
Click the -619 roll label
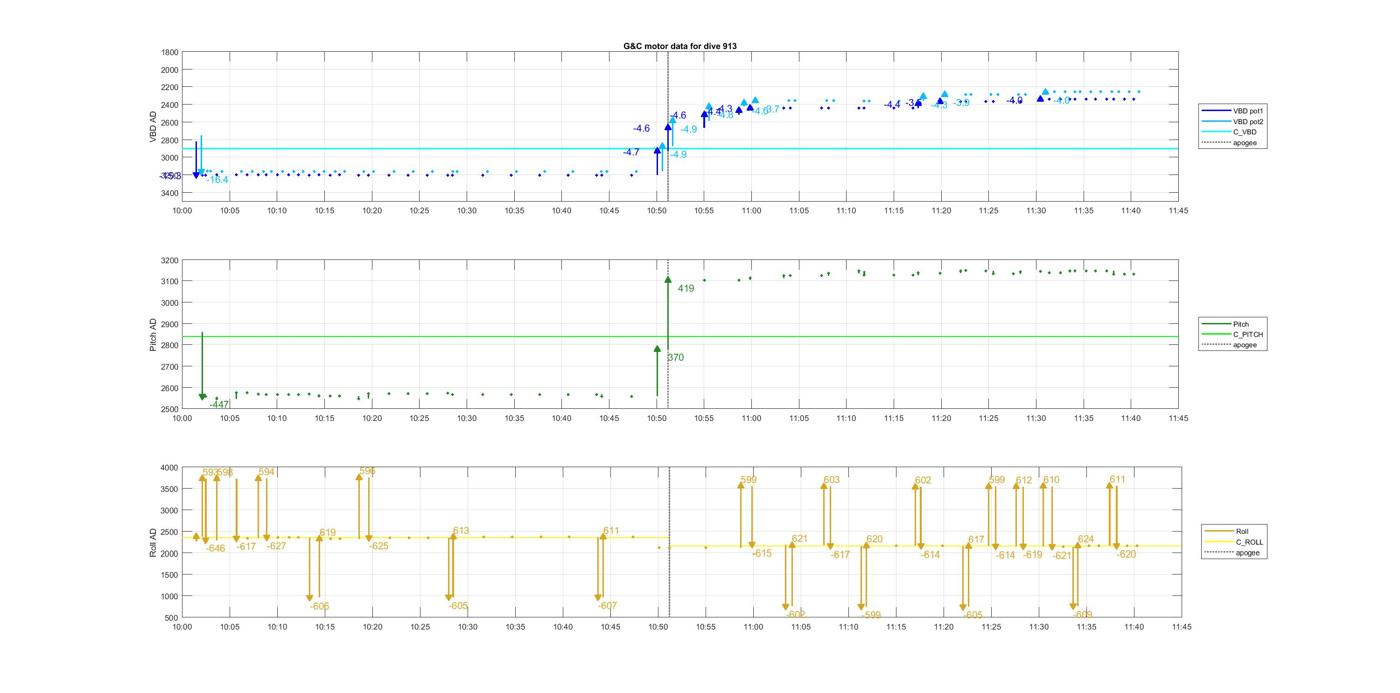coord(1032,554)
